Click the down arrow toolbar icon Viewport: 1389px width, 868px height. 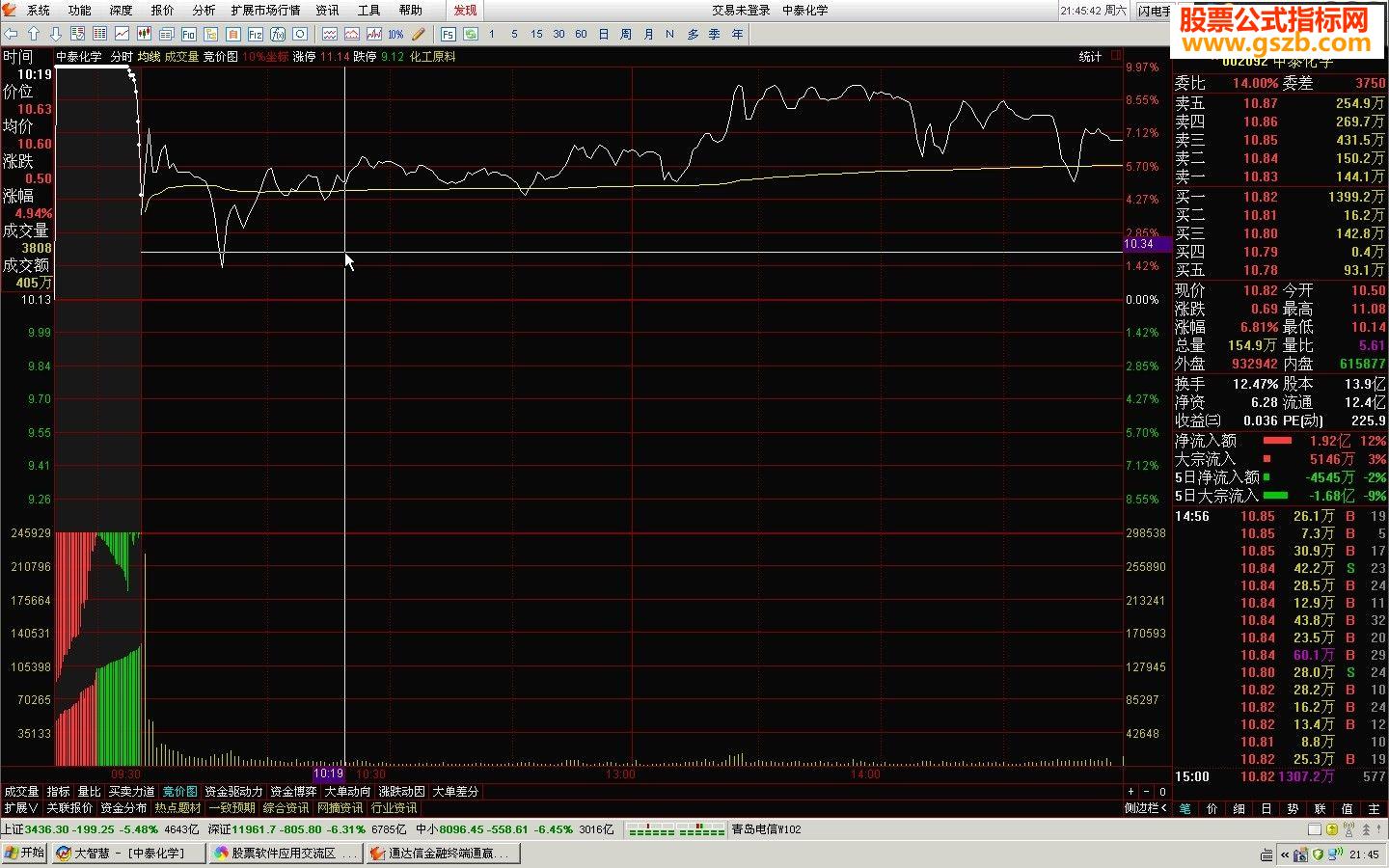[56, 34]
